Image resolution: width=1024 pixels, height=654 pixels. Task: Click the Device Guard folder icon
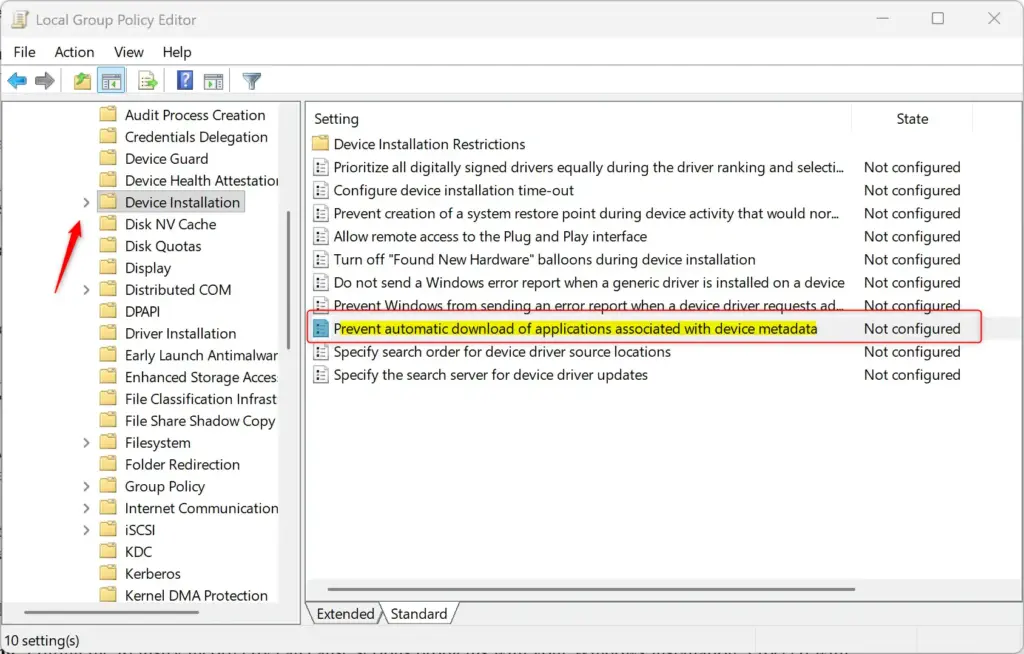tap(108, 158)
